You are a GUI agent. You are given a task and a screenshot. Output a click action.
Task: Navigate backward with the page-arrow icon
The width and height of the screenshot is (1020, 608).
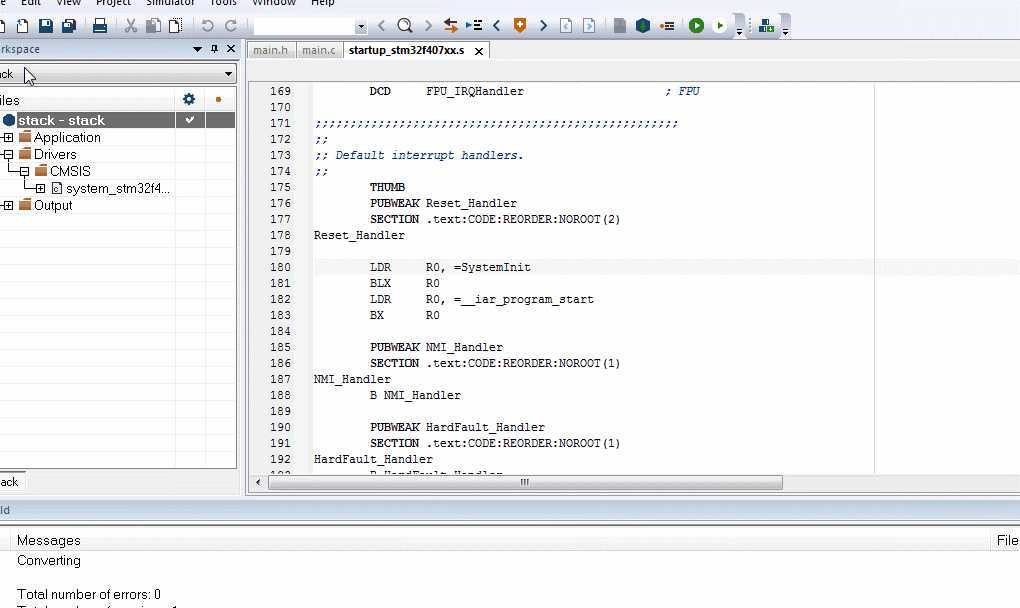566,26
